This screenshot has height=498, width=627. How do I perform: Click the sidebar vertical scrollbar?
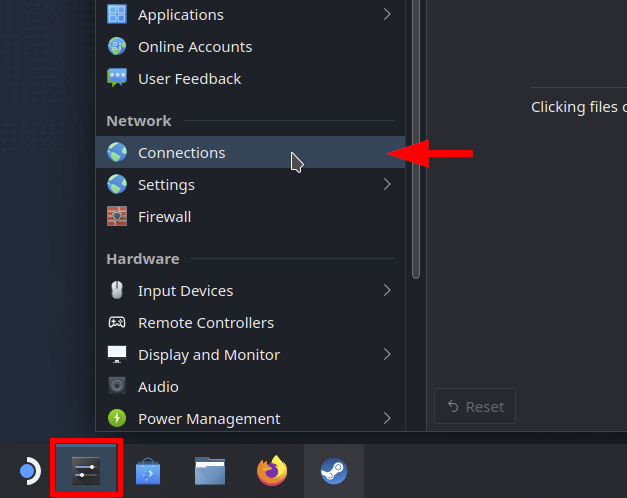[416, 139]
